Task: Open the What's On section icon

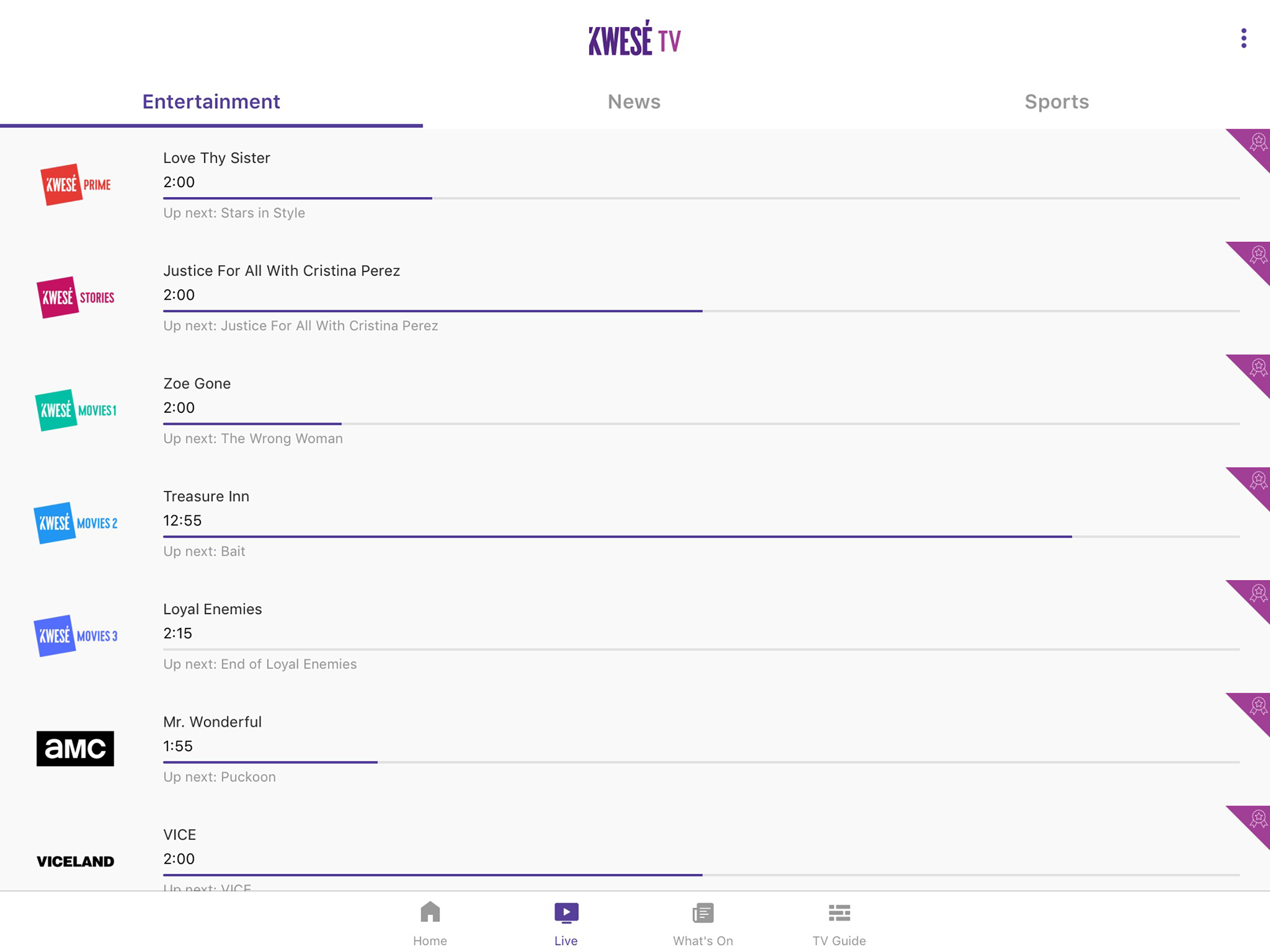Action: click(702, 912)
